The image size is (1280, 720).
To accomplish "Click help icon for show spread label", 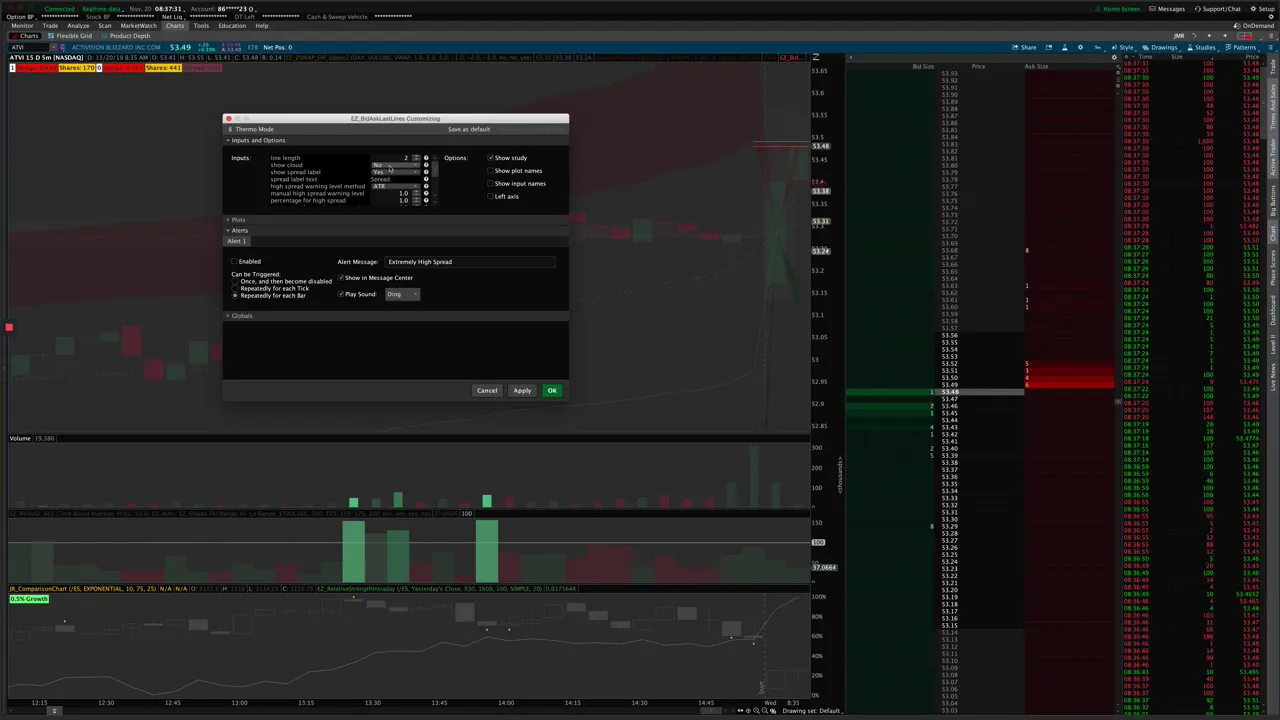I will [x=426, y=172].
